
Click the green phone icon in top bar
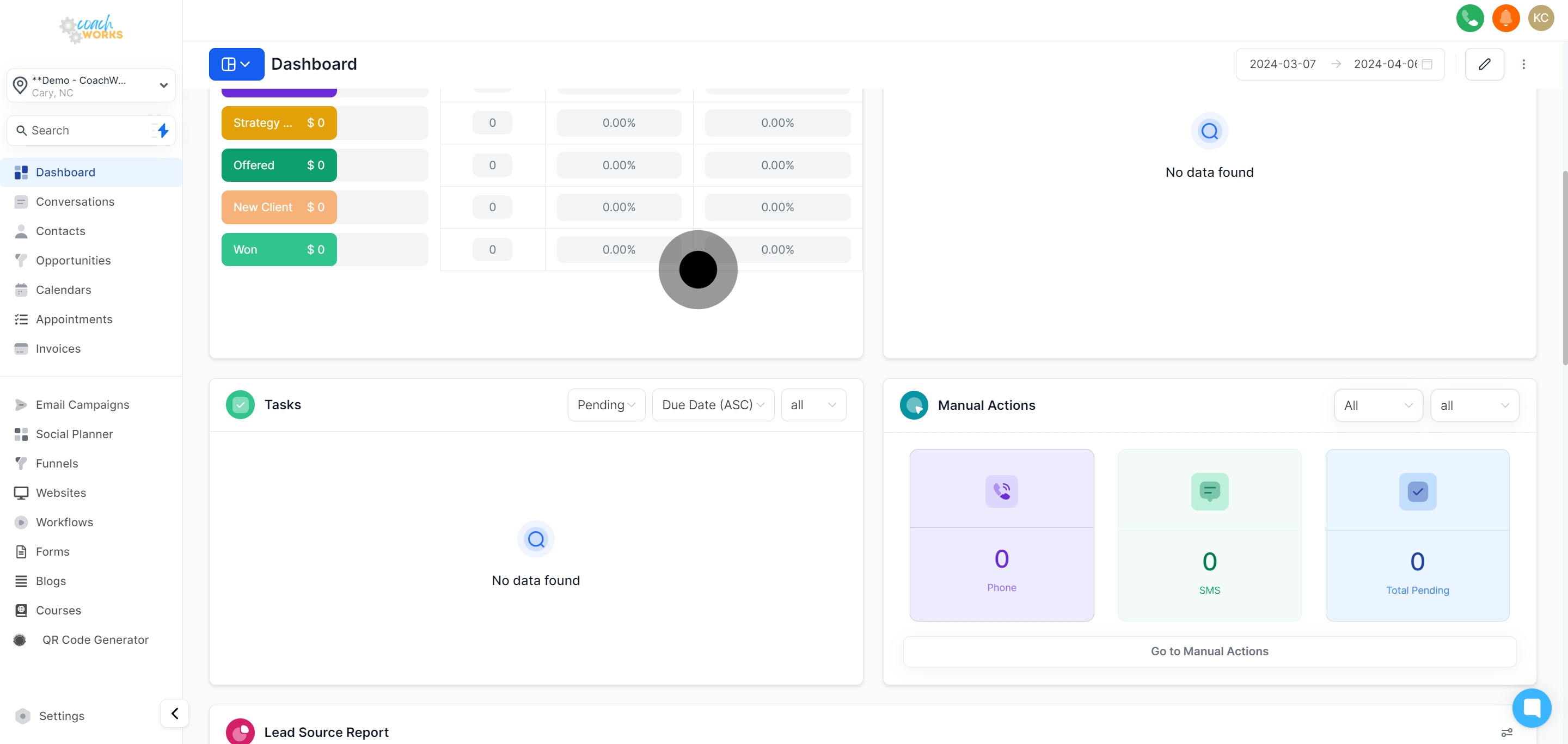pyautogui.click(x=1470, y=19)
